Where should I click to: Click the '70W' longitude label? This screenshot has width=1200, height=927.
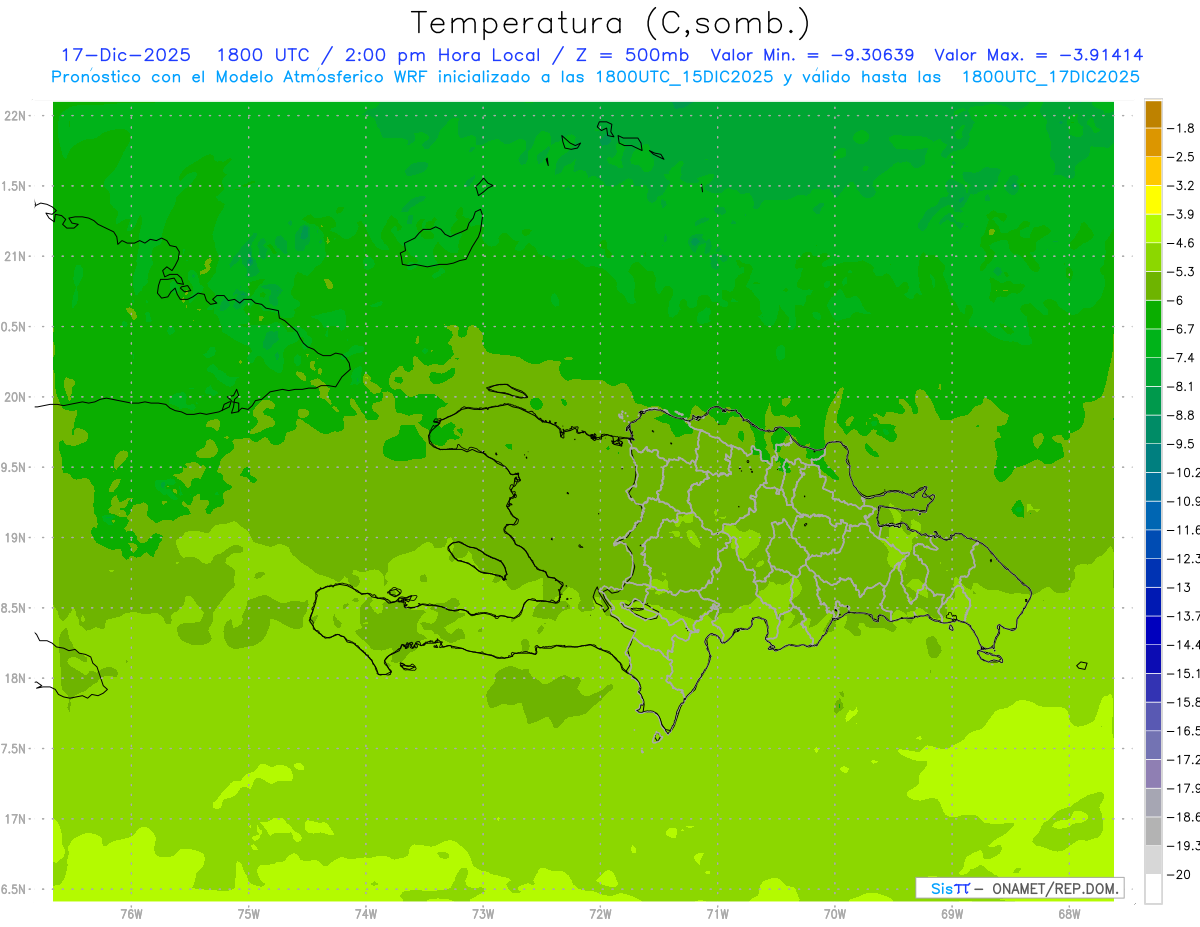835,912
